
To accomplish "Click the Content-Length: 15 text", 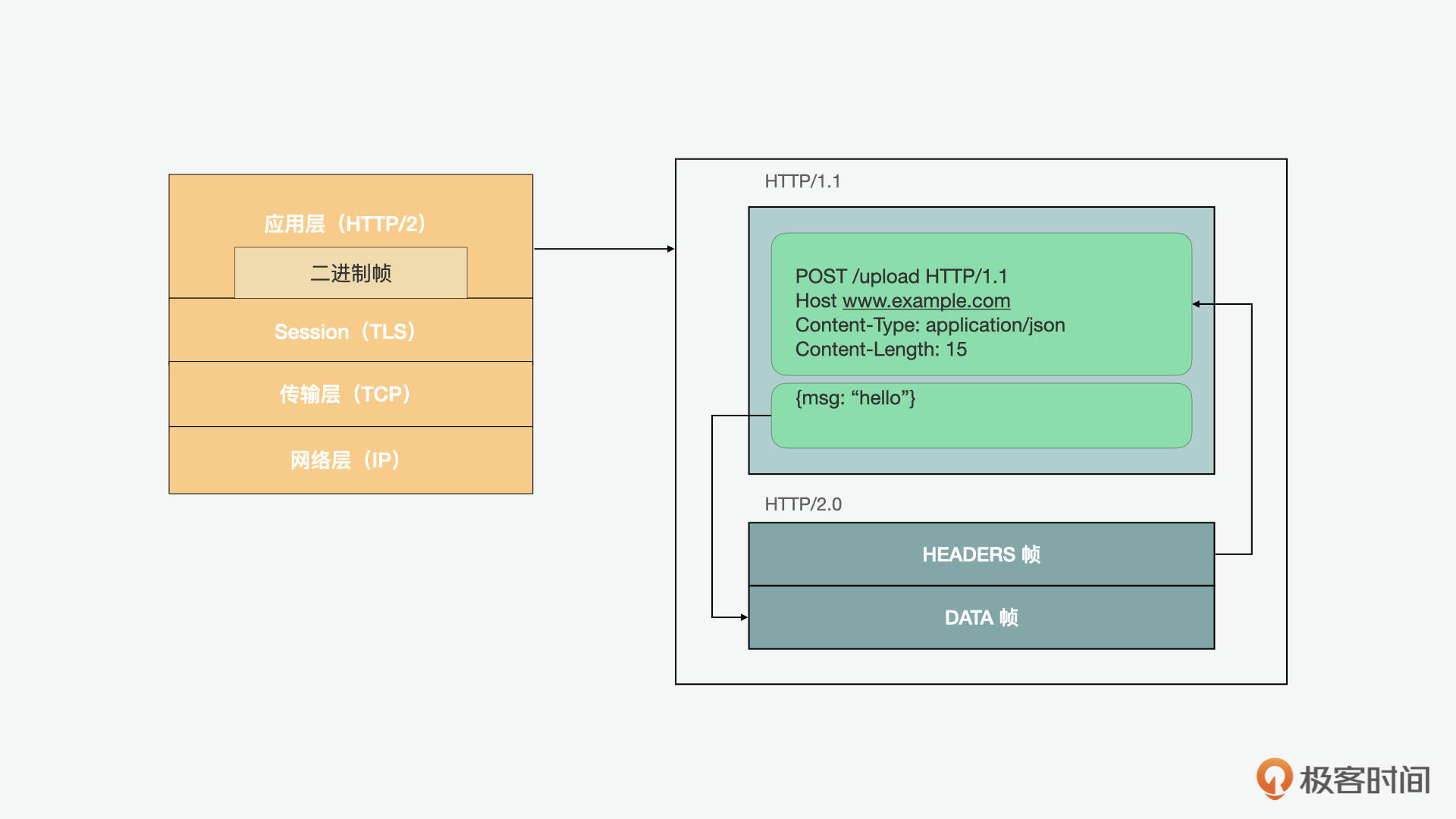I will pyautogui.click(x=880, y=350).
